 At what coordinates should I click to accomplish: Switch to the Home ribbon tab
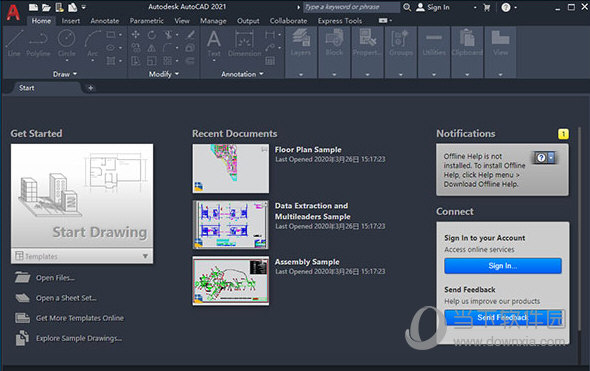[41, 21]
